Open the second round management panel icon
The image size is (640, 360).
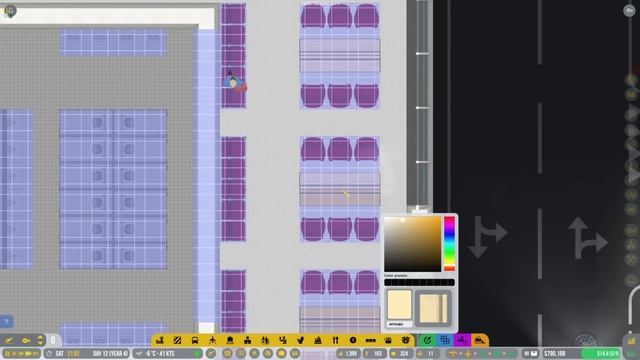click(x=241, y=353)
